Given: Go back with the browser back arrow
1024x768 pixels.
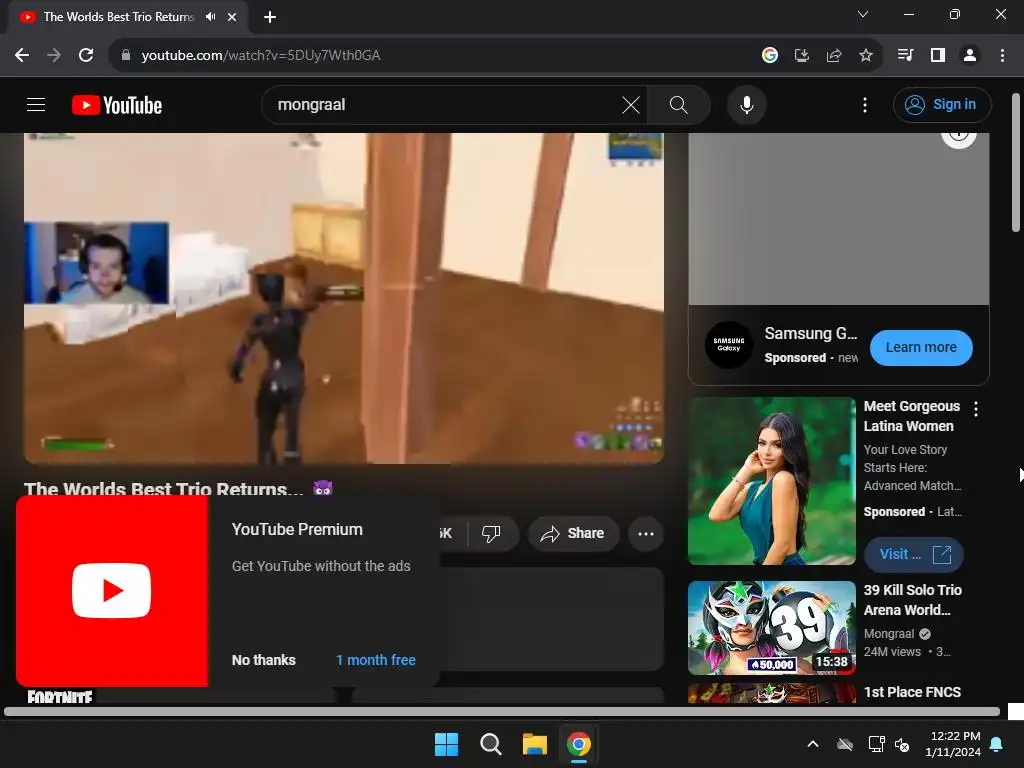Looking at the screenshot, I should [x=22, y=56].
